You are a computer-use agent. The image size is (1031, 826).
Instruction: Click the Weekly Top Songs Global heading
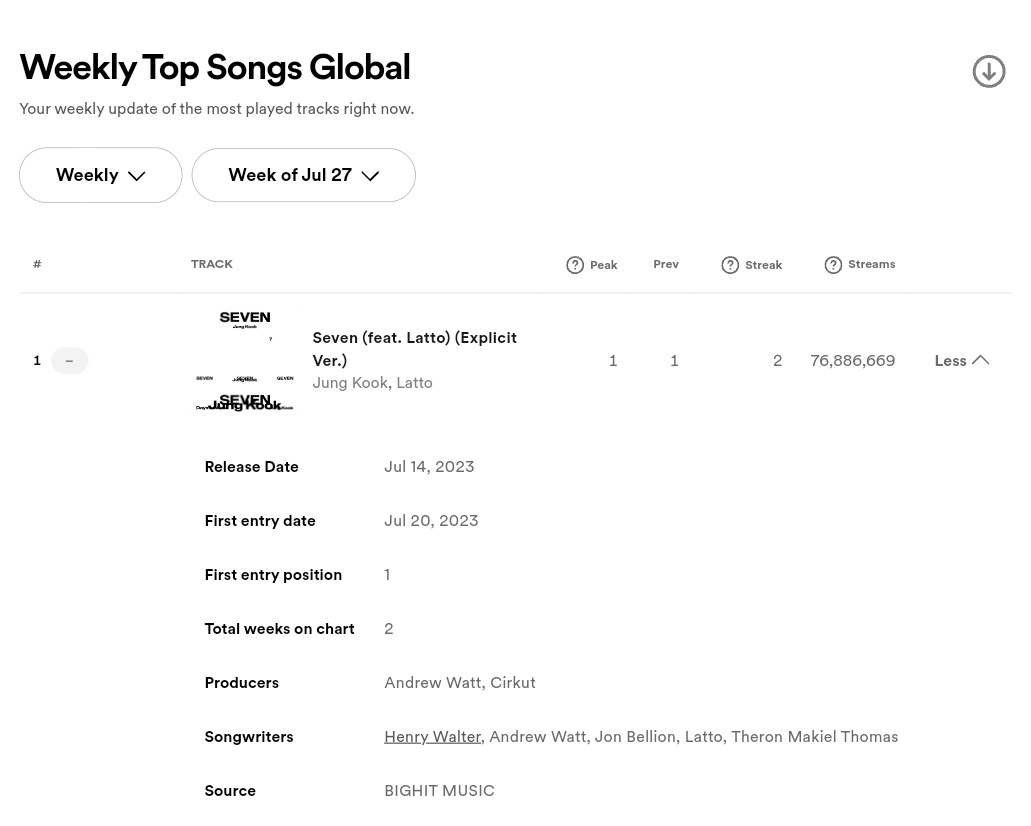[215, 68]
